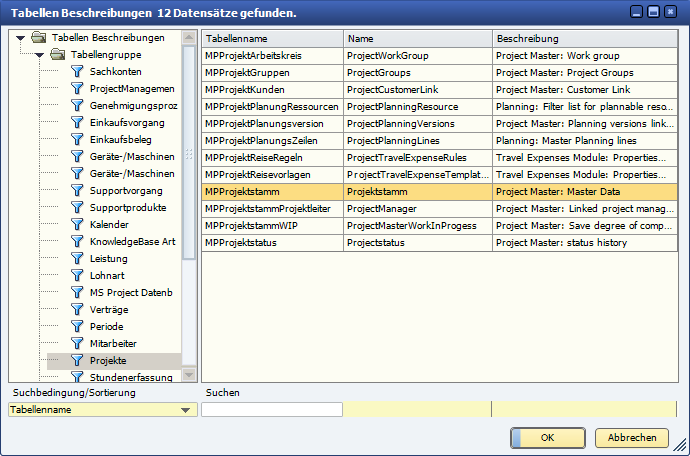The height and width of the screenshot is (456, 690).
Task: Click the filter icon beside Supportvorgang
Action: point(77,191)
